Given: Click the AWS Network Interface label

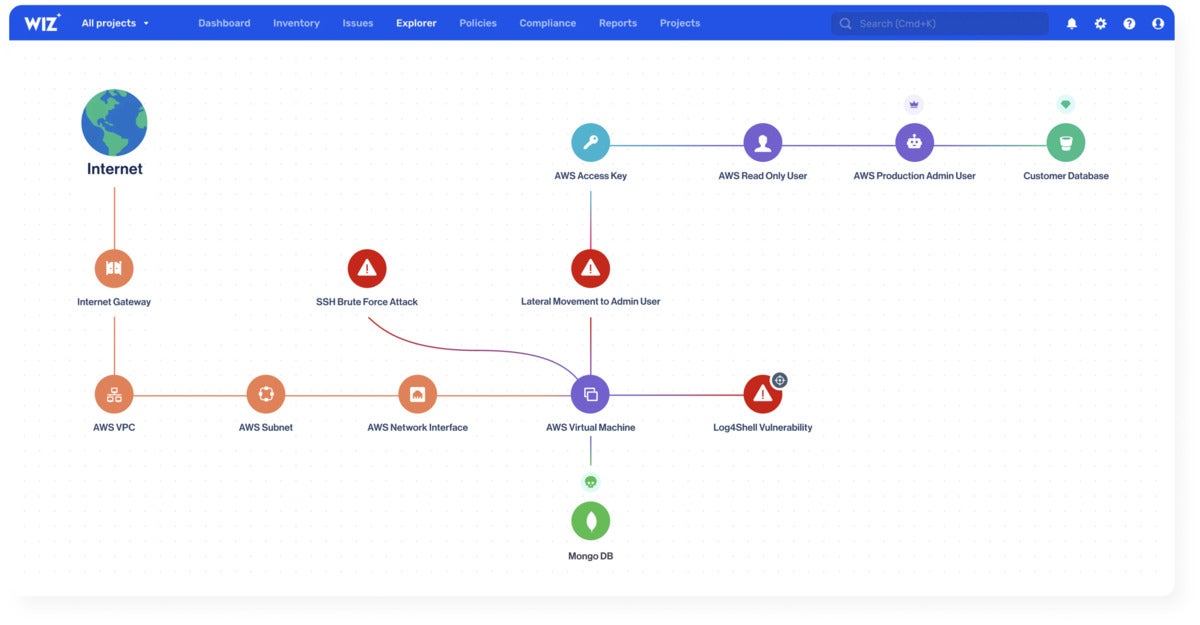Looking at the screenshot, I should (417, 428).
